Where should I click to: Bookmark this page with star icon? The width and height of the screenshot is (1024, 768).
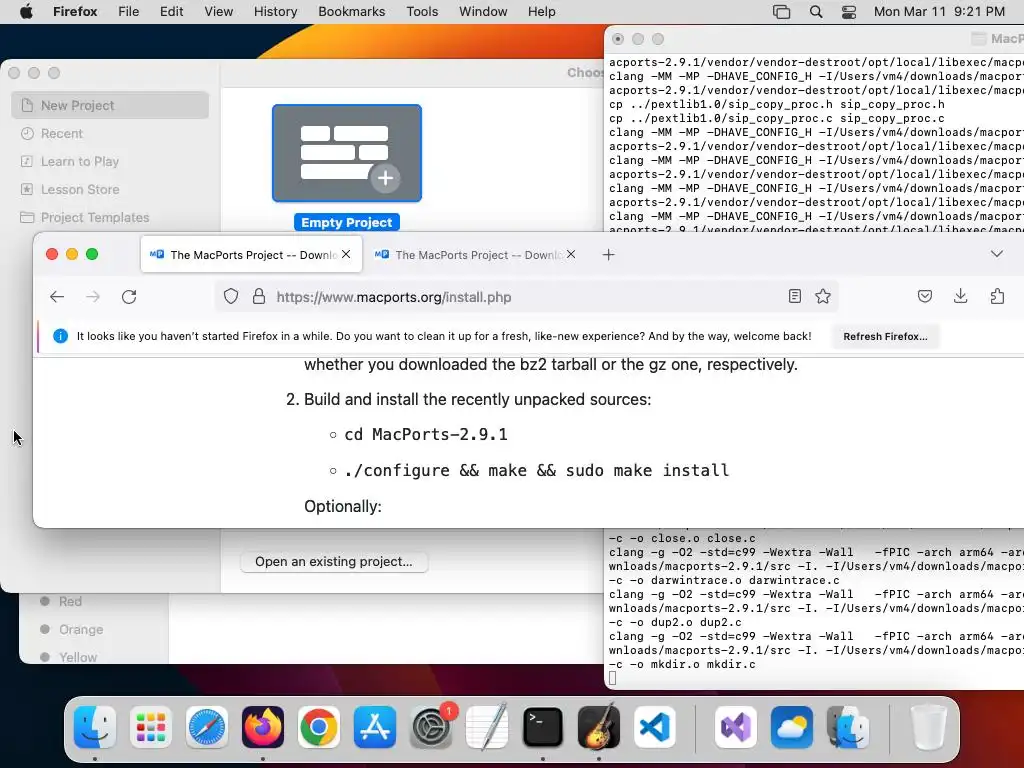[x=823, y=296]
